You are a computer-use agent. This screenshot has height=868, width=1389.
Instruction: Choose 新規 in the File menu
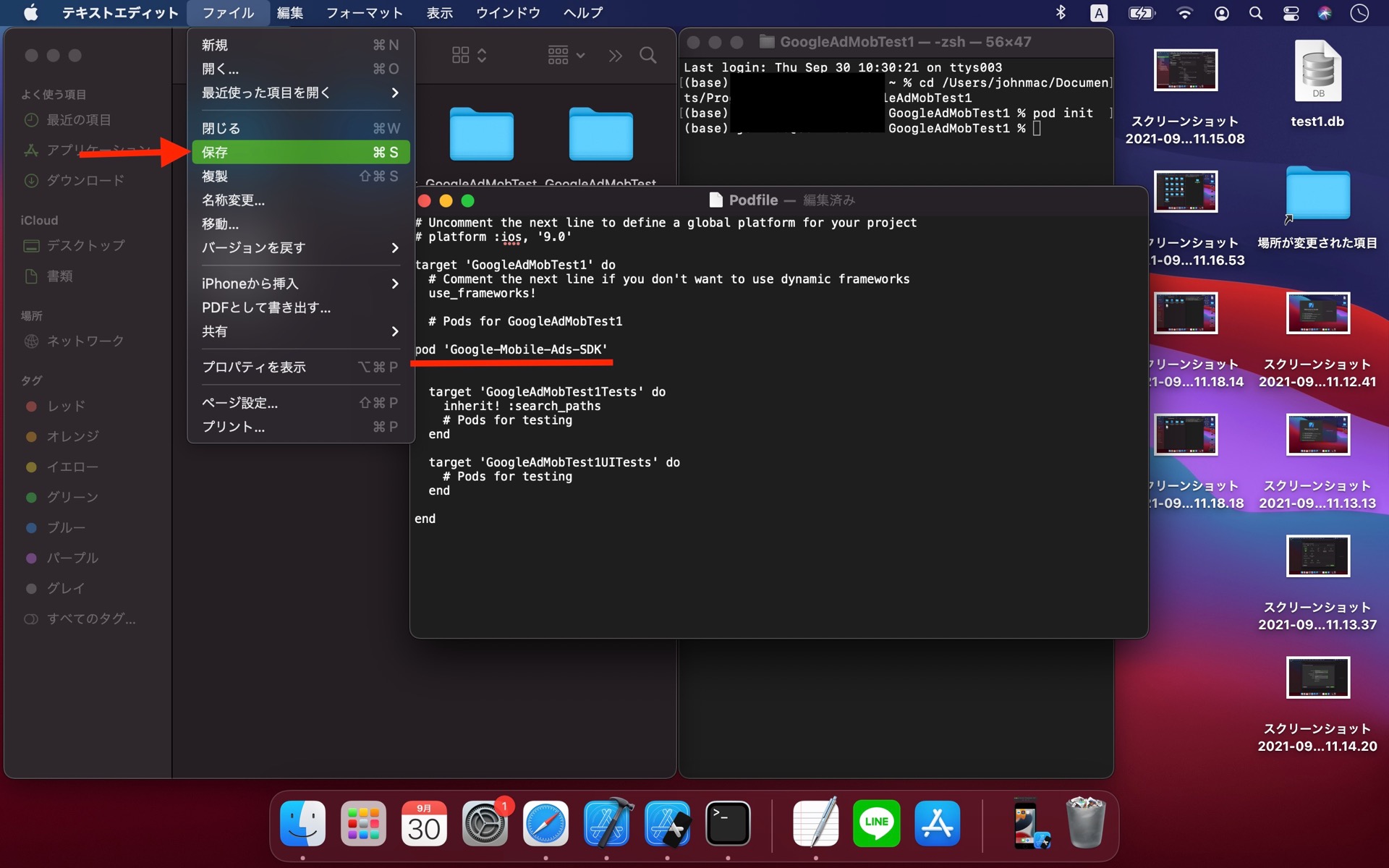300,45
